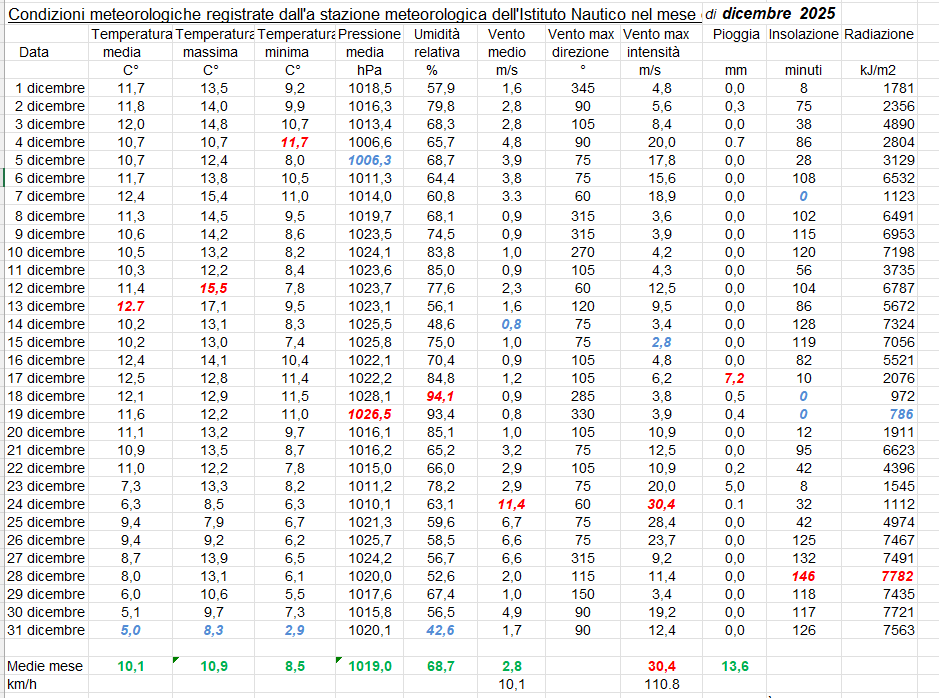
Task: Select the 'Pioggia' column header cell
Action: 736,34
